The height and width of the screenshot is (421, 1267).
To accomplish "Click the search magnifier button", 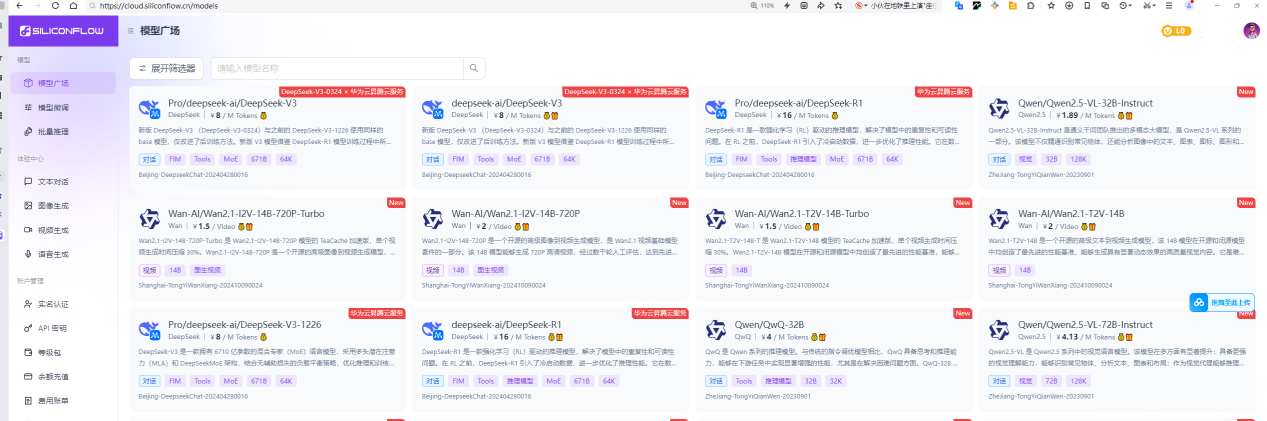I will 473,68.
